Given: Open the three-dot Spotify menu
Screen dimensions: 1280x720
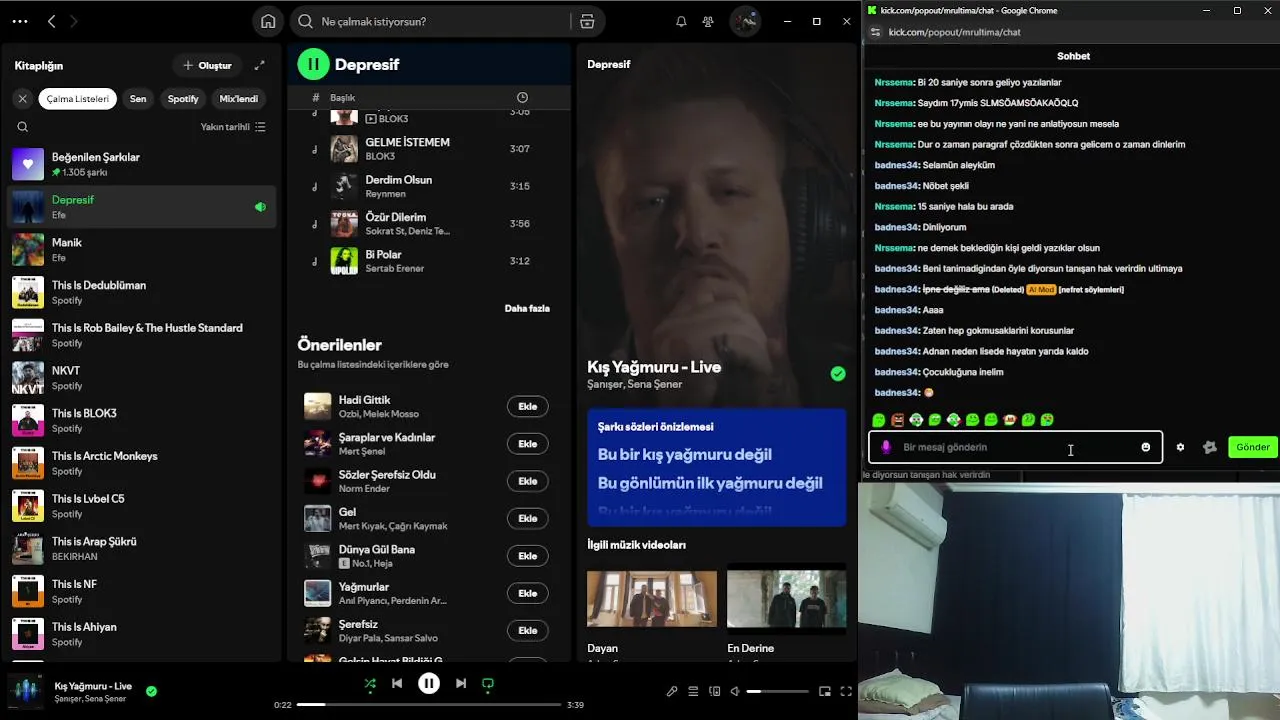Looking at the screenshot, I should [x=19, y=21].
